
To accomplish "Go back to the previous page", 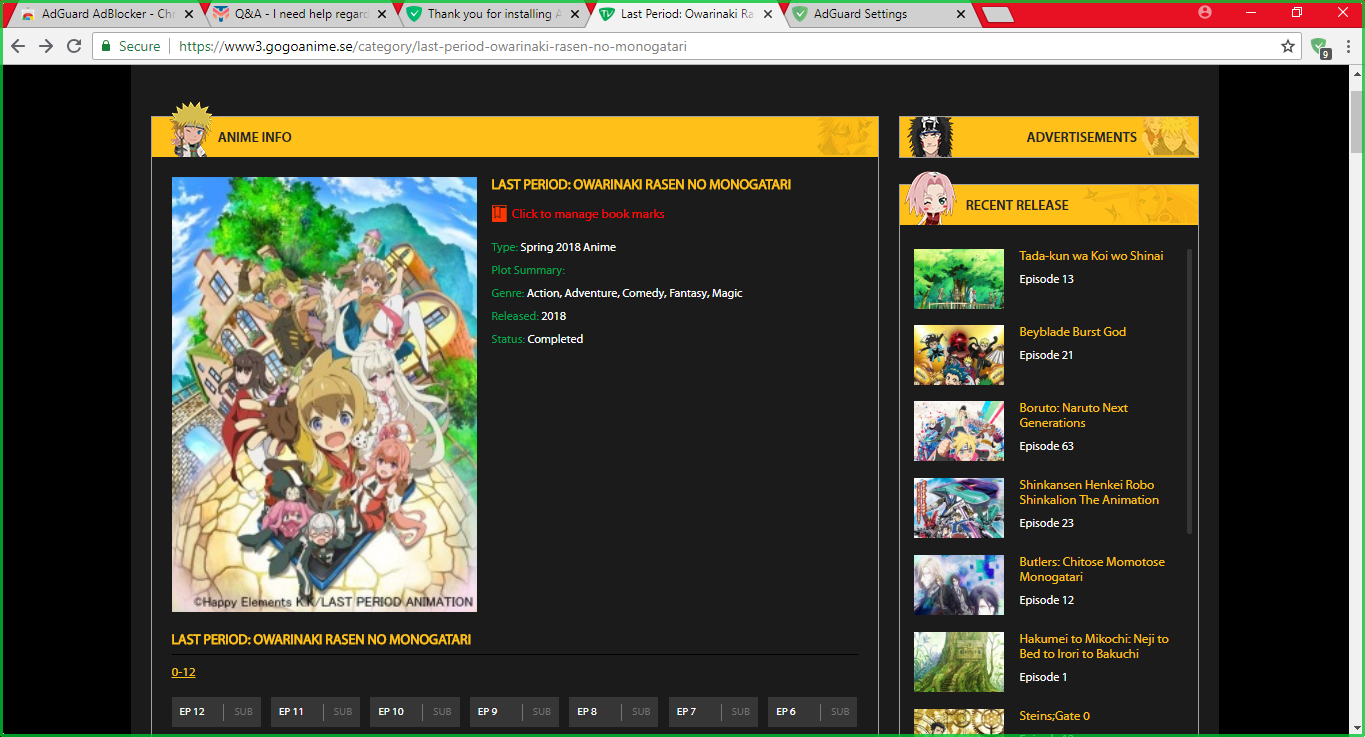I will tap(19, 46).
